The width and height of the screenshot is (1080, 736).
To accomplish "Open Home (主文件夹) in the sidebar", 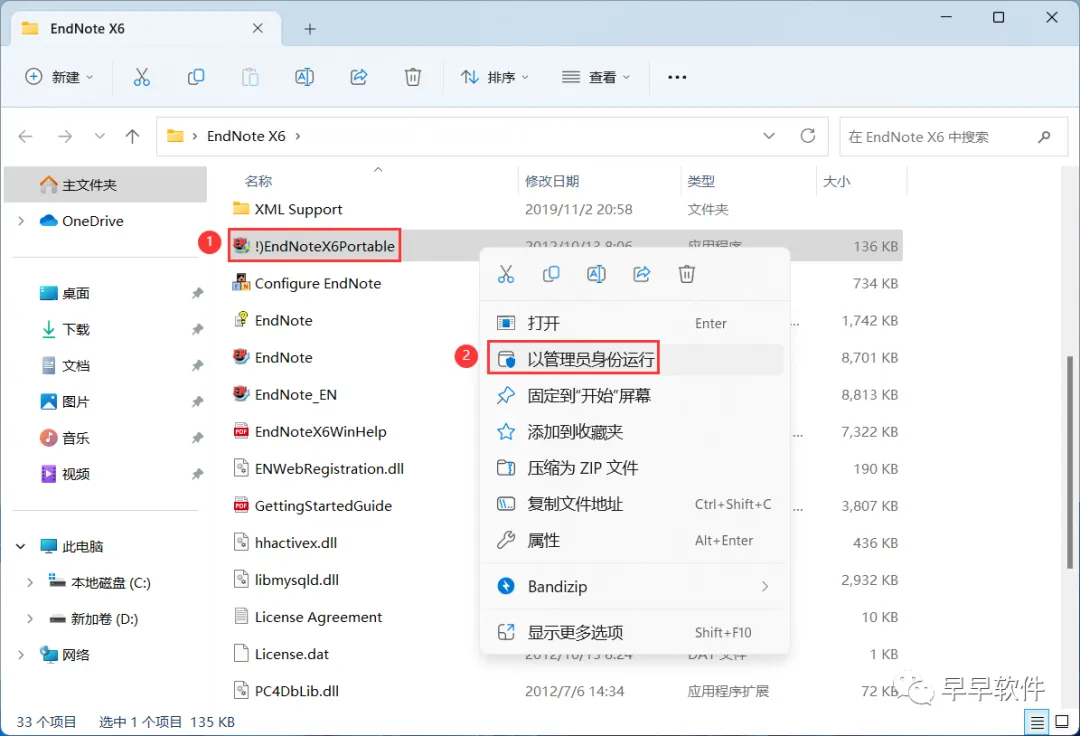I will coord(105,185).
